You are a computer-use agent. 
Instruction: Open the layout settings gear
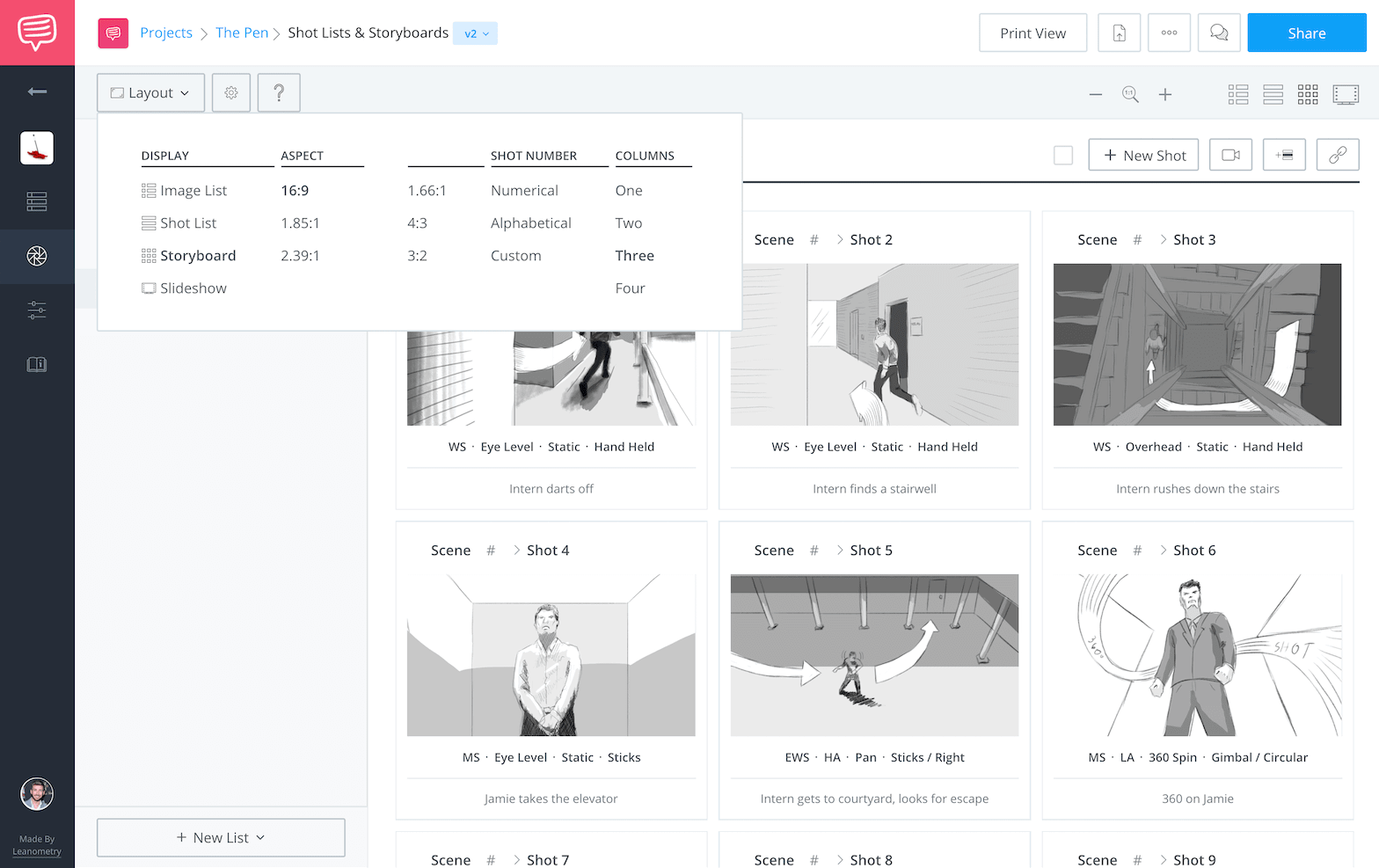[x=231, y=92]
